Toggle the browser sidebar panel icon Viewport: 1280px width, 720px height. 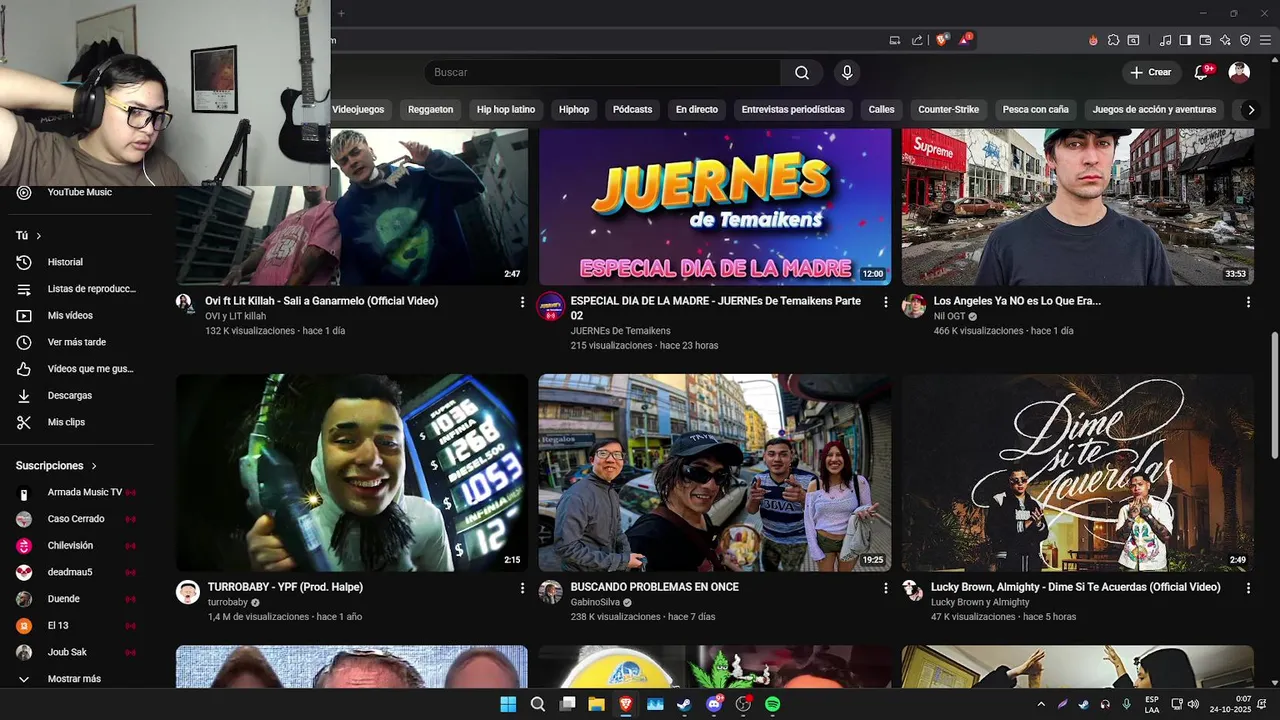click(x=1185, y=40)
